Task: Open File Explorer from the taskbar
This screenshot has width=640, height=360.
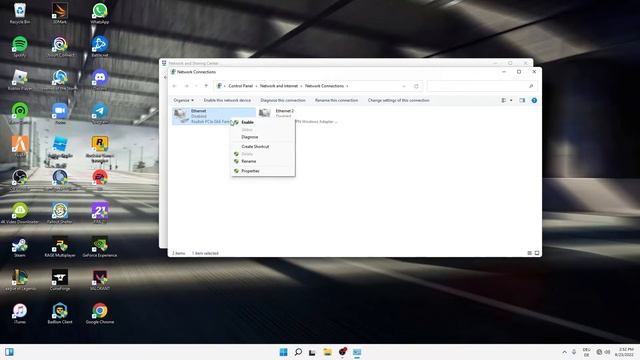Action: (327, 352)
